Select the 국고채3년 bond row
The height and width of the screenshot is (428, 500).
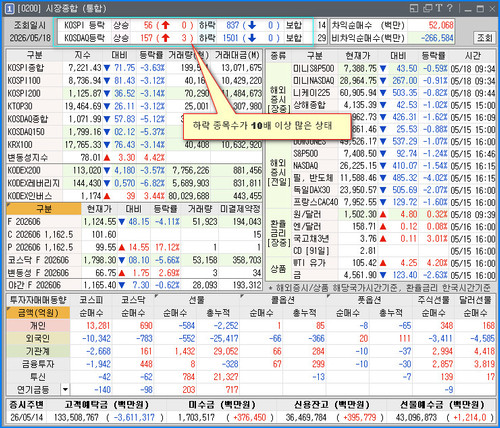(x=394, y=239)
